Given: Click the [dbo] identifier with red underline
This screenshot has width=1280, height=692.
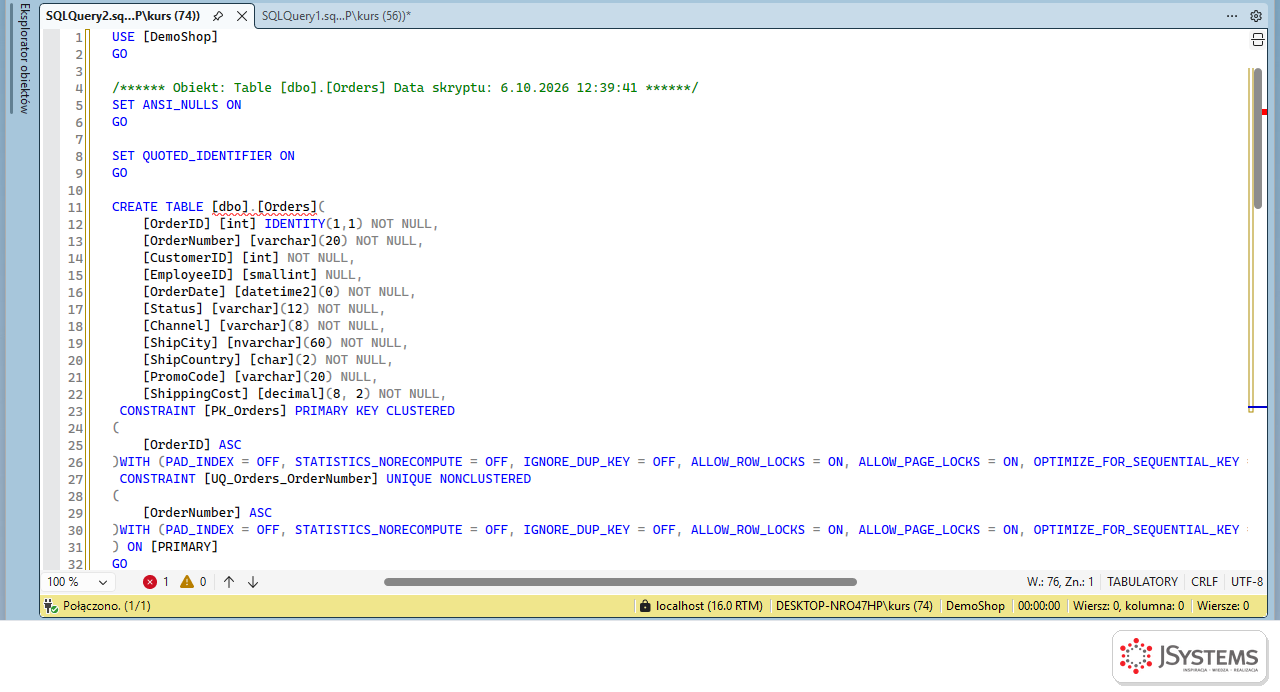Looking at the screenshot, I should [230, 207].
